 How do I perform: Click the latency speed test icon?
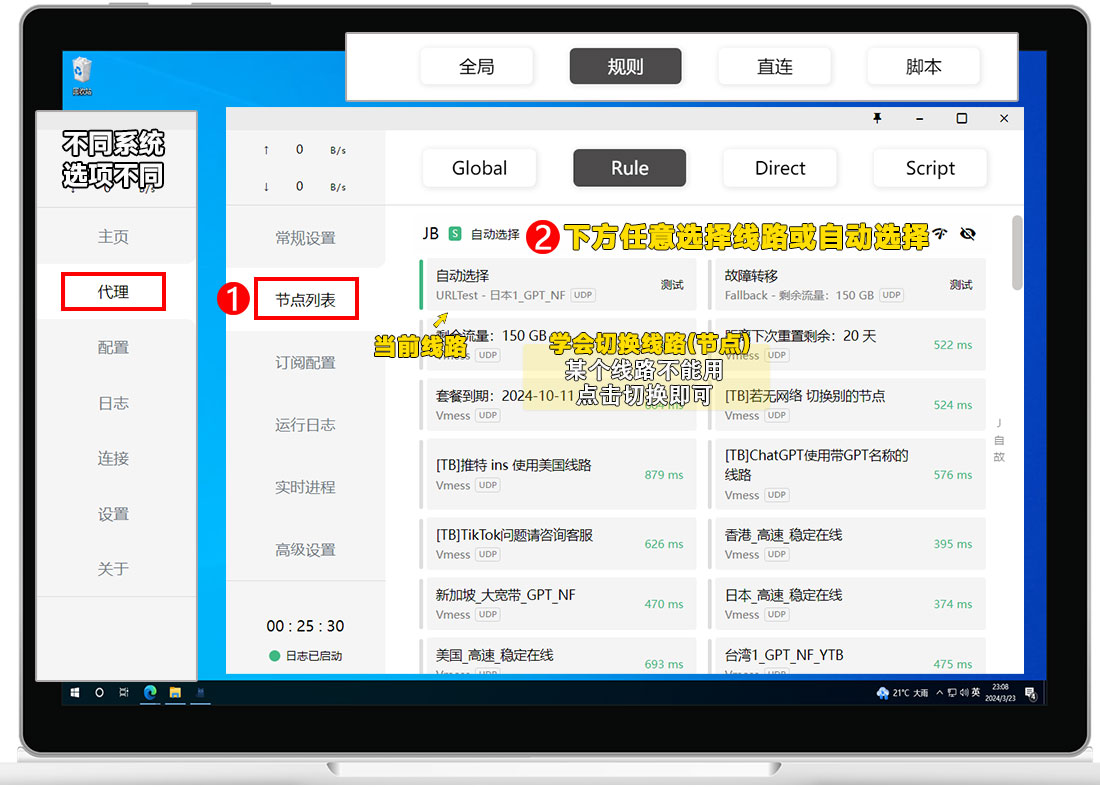940,234
